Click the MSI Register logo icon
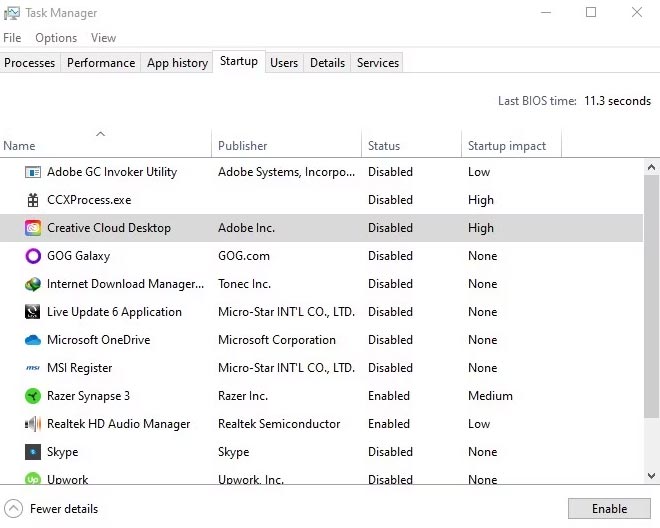 click(33, 368)
